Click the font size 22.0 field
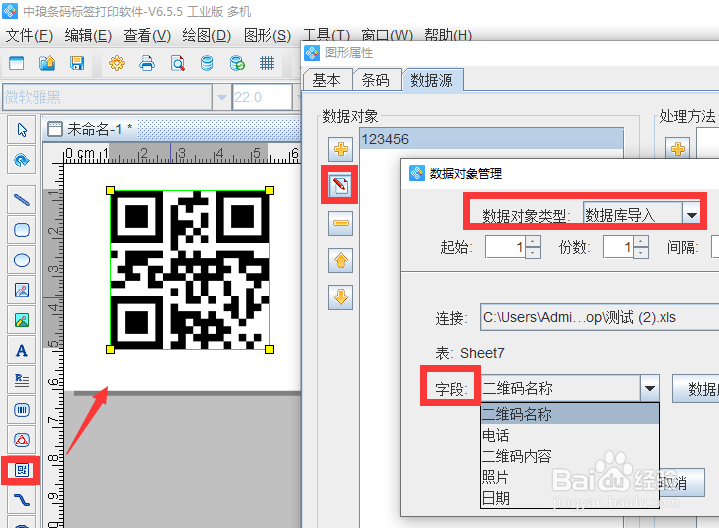The image size is (719, 528). [262, 97]
